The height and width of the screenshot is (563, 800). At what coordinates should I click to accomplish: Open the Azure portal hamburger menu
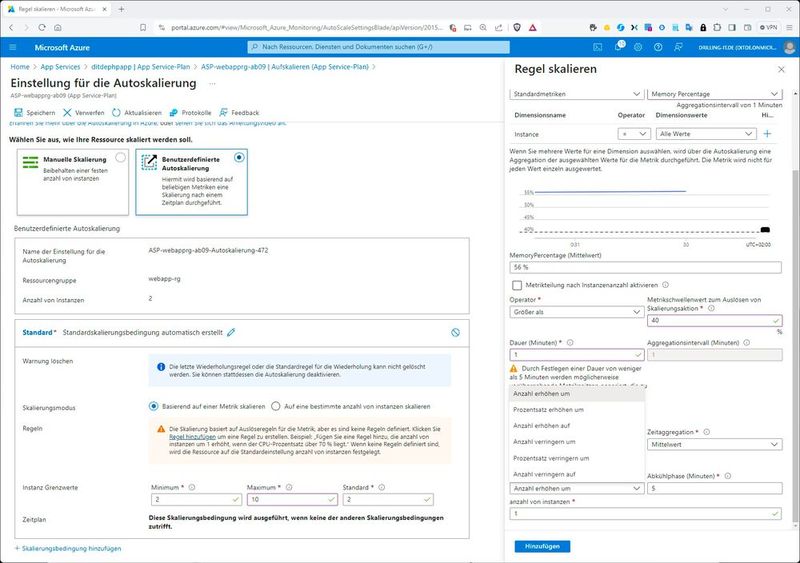[x=13, y=47]
